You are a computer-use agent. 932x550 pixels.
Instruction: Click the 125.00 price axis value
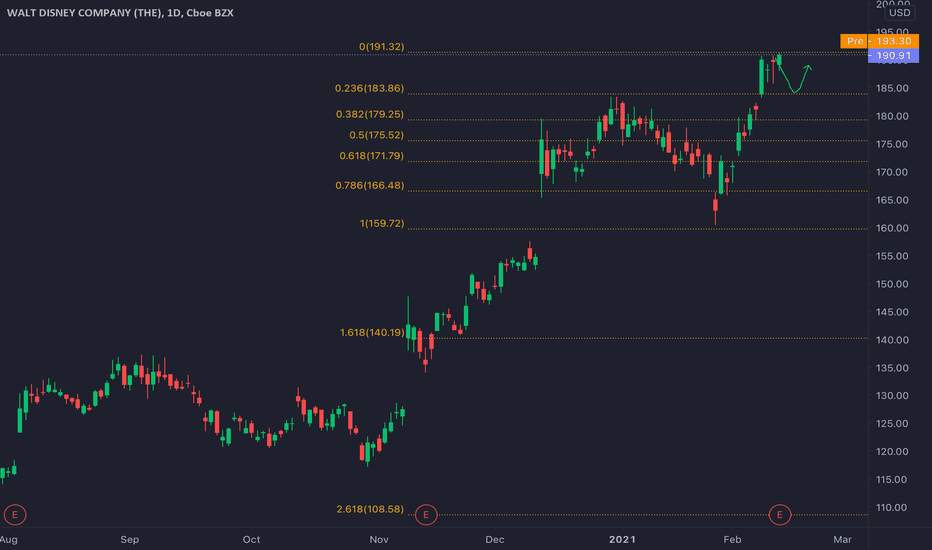pos(892,424)
